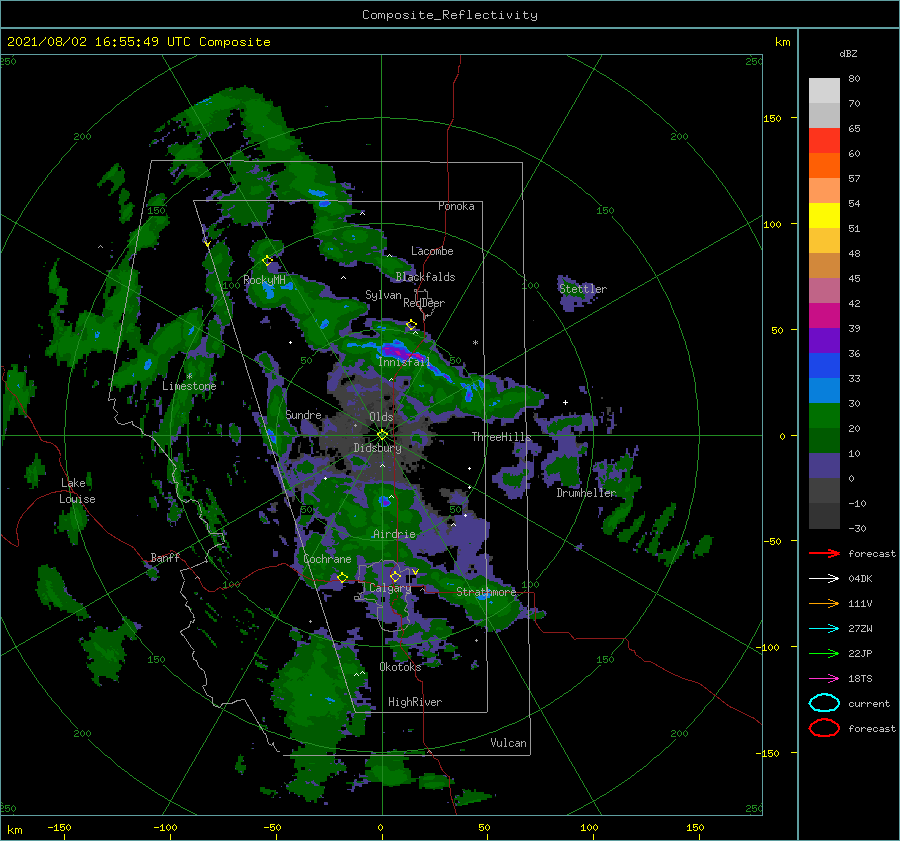Pick the yellow 54 dBZ color swatch
The image size is (900, 841).
coord(824,215)
